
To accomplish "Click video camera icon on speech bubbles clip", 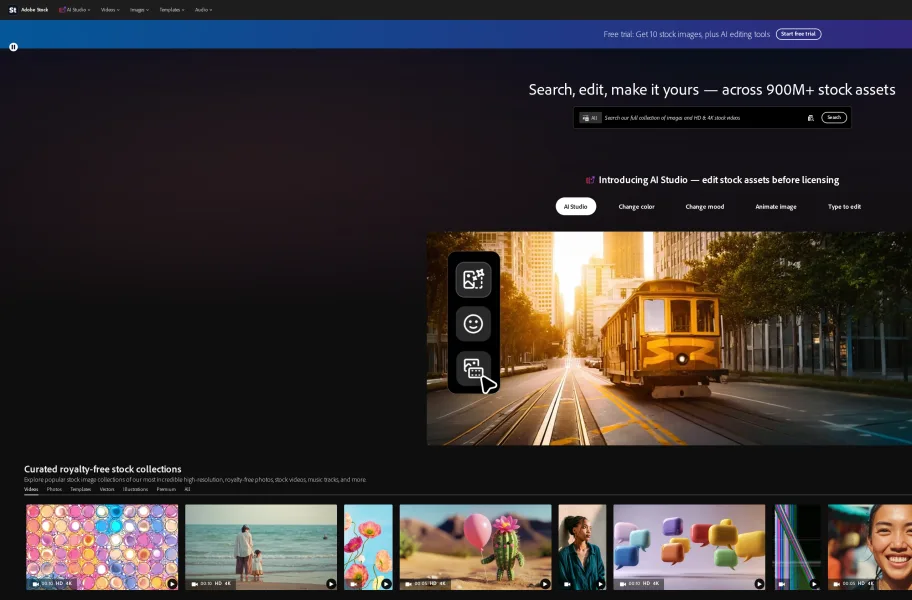I will (x=623, y=584).
